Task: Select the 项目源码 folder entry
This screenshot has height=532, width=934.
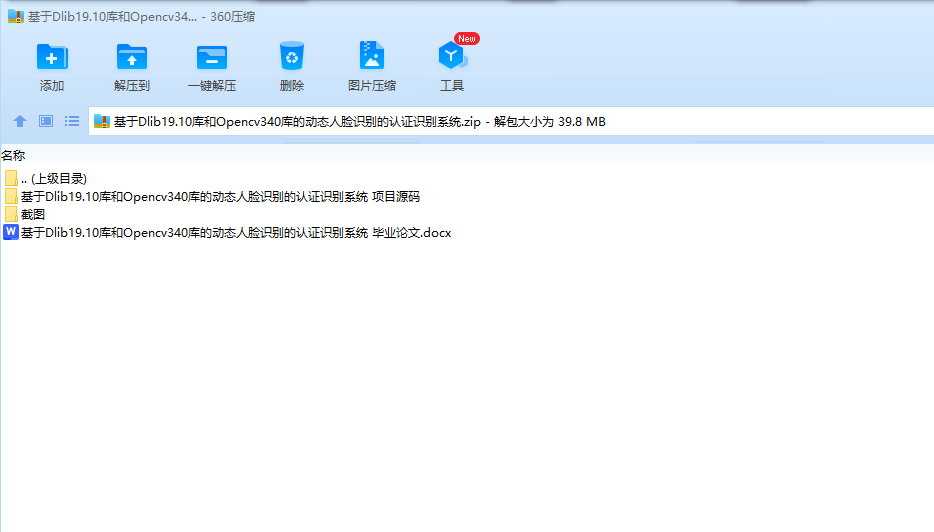Action: click(x=212, y=196)
